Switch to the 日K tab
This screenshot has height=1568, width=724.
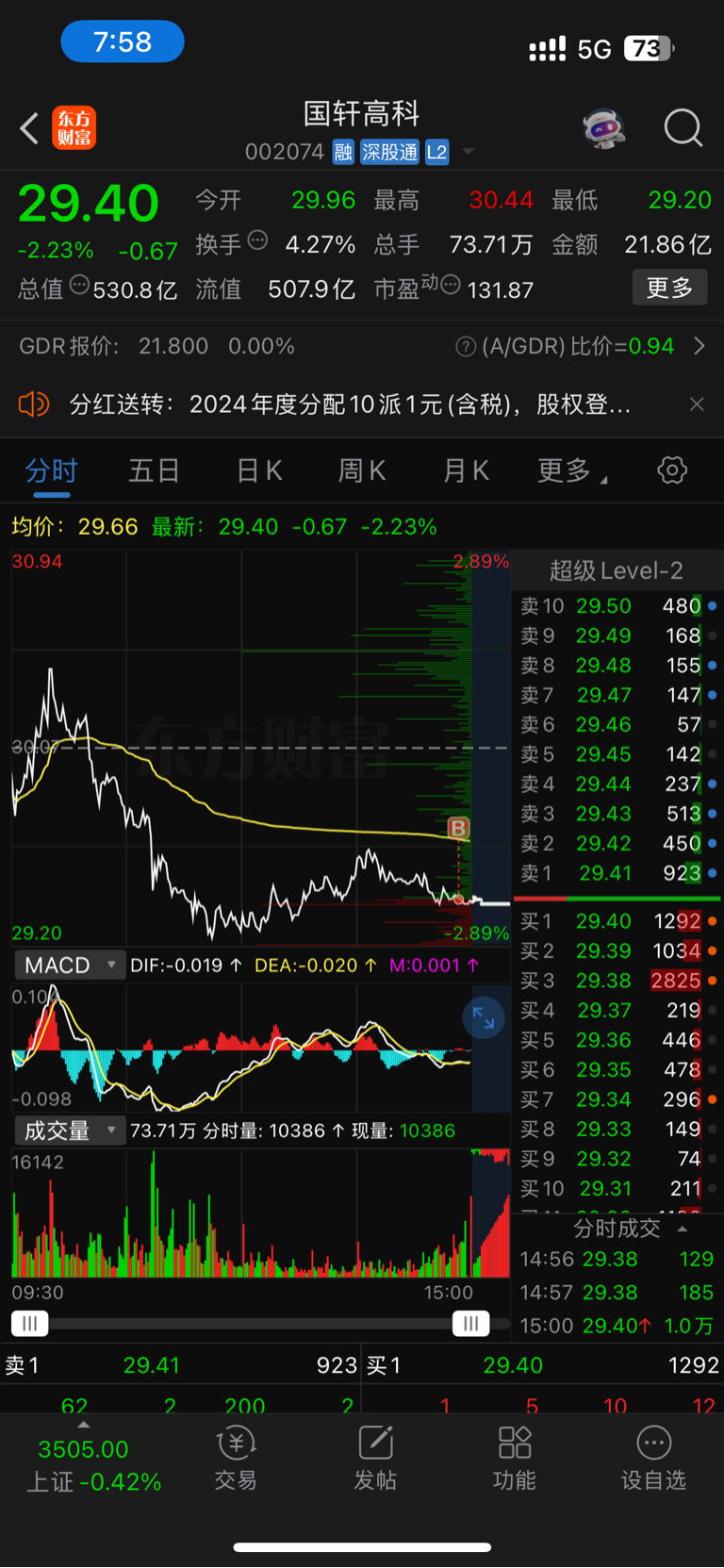pos(259,470)
